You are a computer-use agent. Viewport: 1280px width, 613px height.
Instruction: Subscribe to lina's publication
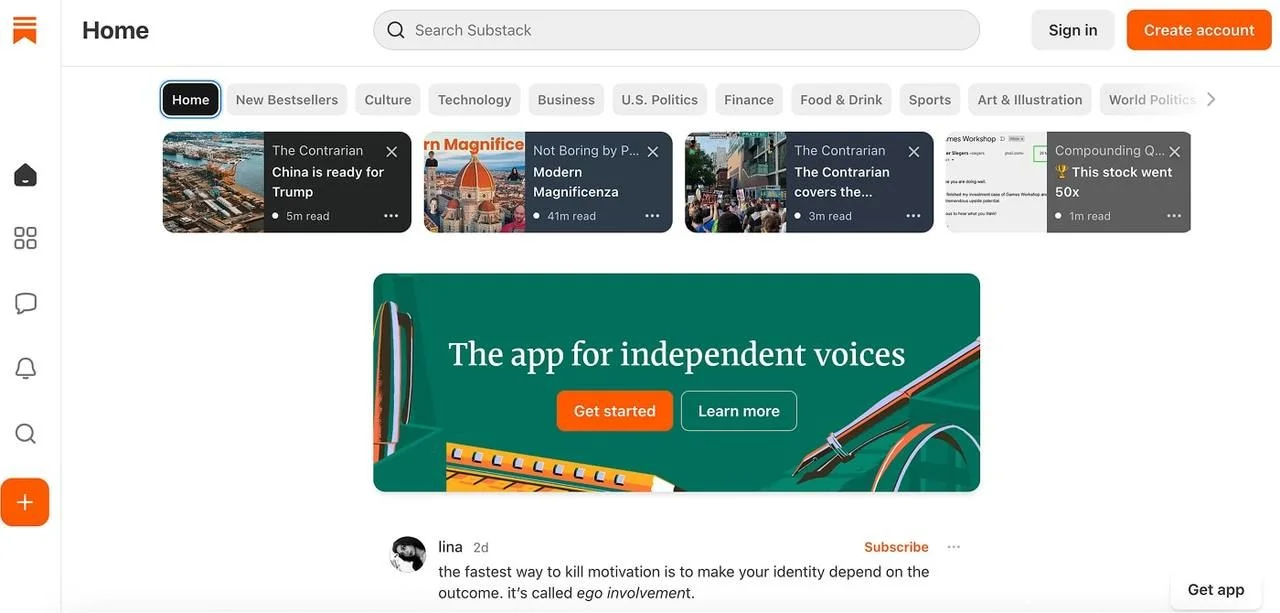895,546
